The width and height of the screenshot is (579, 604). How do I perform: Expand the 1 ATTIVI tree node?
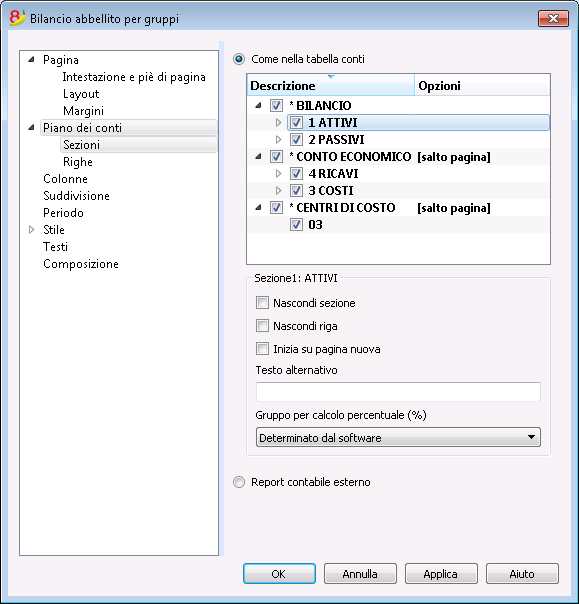click(279, 122)
